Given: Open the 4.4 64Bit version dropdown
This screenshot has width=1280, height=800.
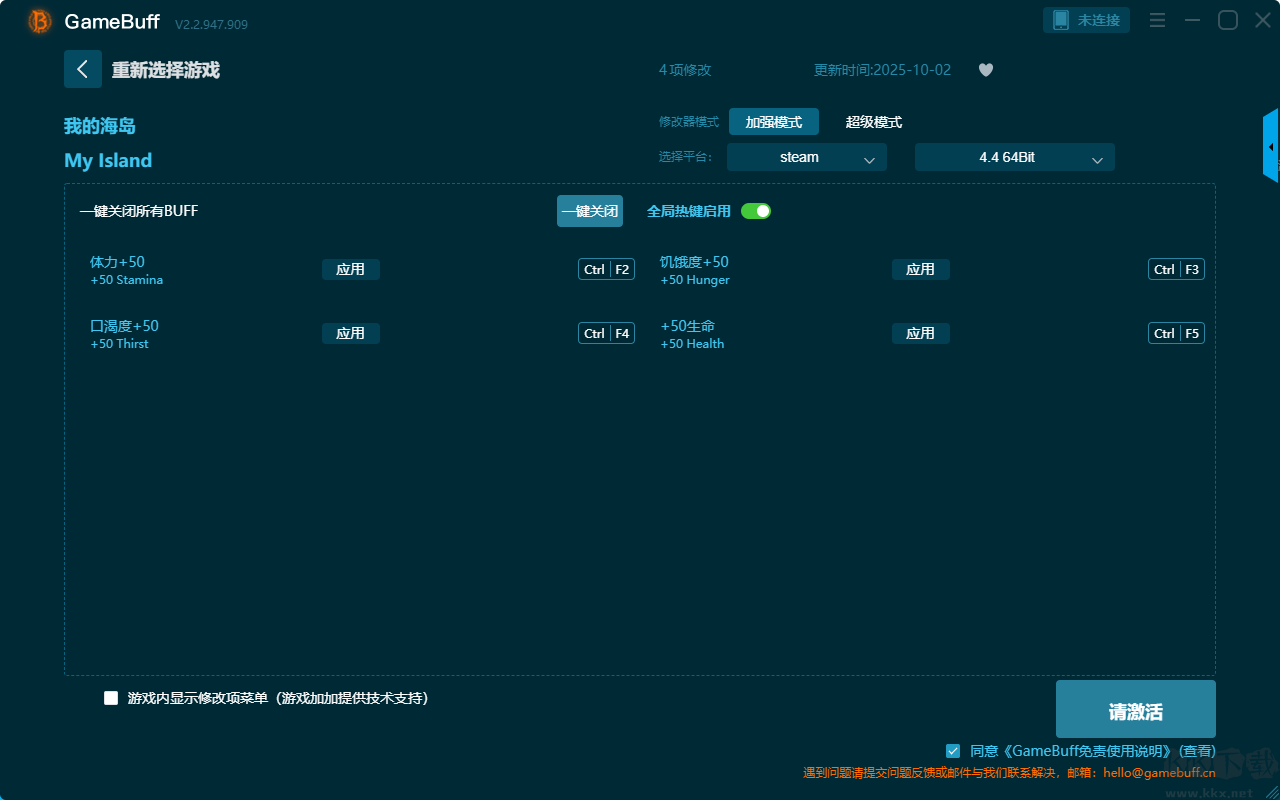Looking at the screenshot, I should [x=1014, y=157].
